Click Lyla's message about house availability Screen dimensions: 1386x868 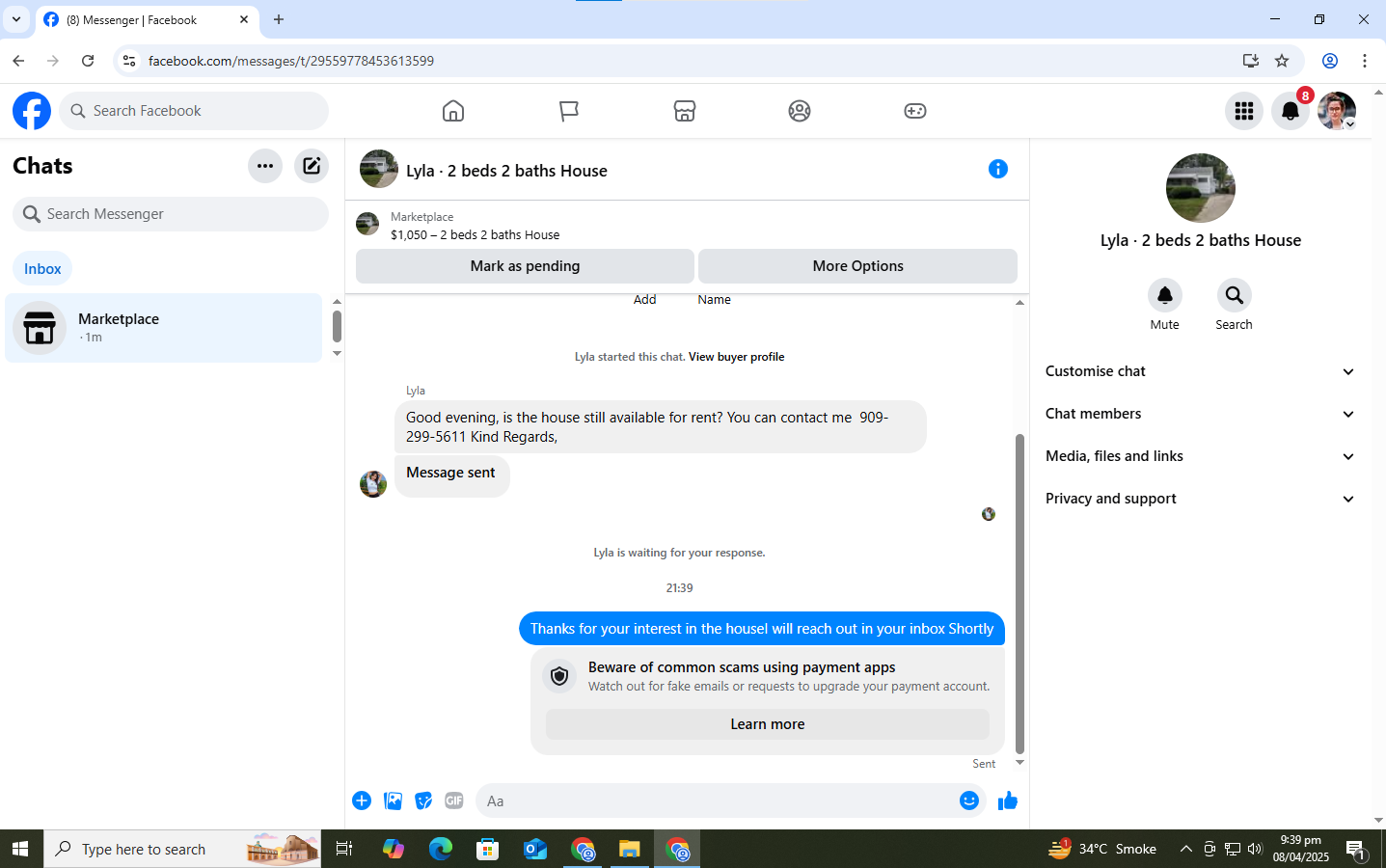(660, 427)
